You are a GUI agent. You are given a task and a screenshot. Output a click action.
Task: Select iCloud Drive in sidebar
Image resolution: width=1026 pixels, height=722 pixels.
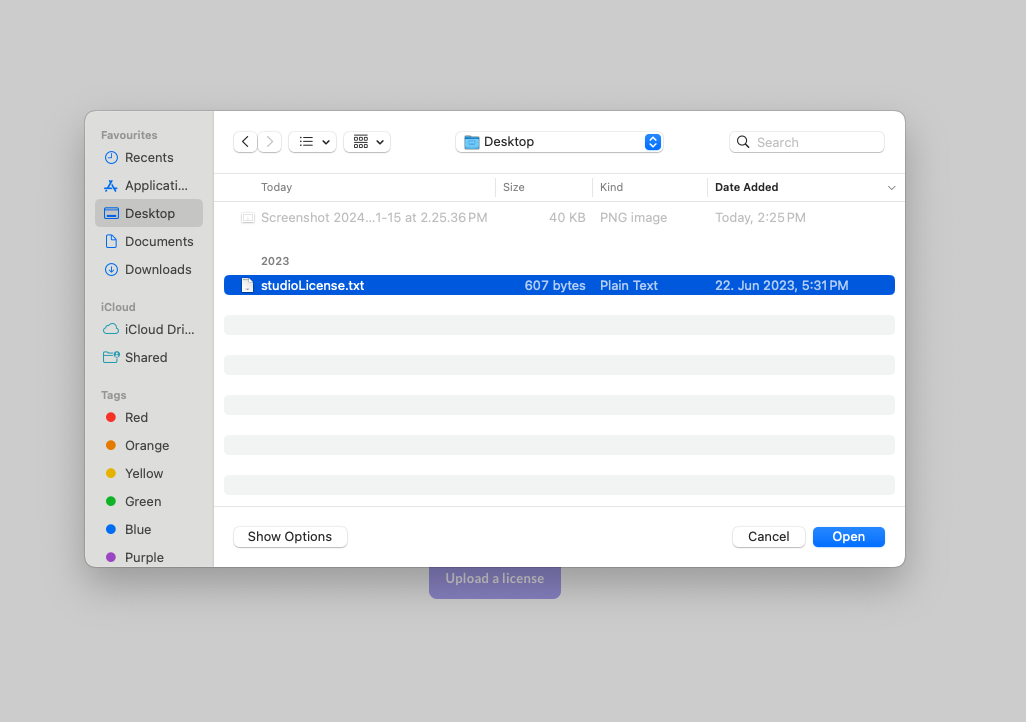(x=159, y=329)
